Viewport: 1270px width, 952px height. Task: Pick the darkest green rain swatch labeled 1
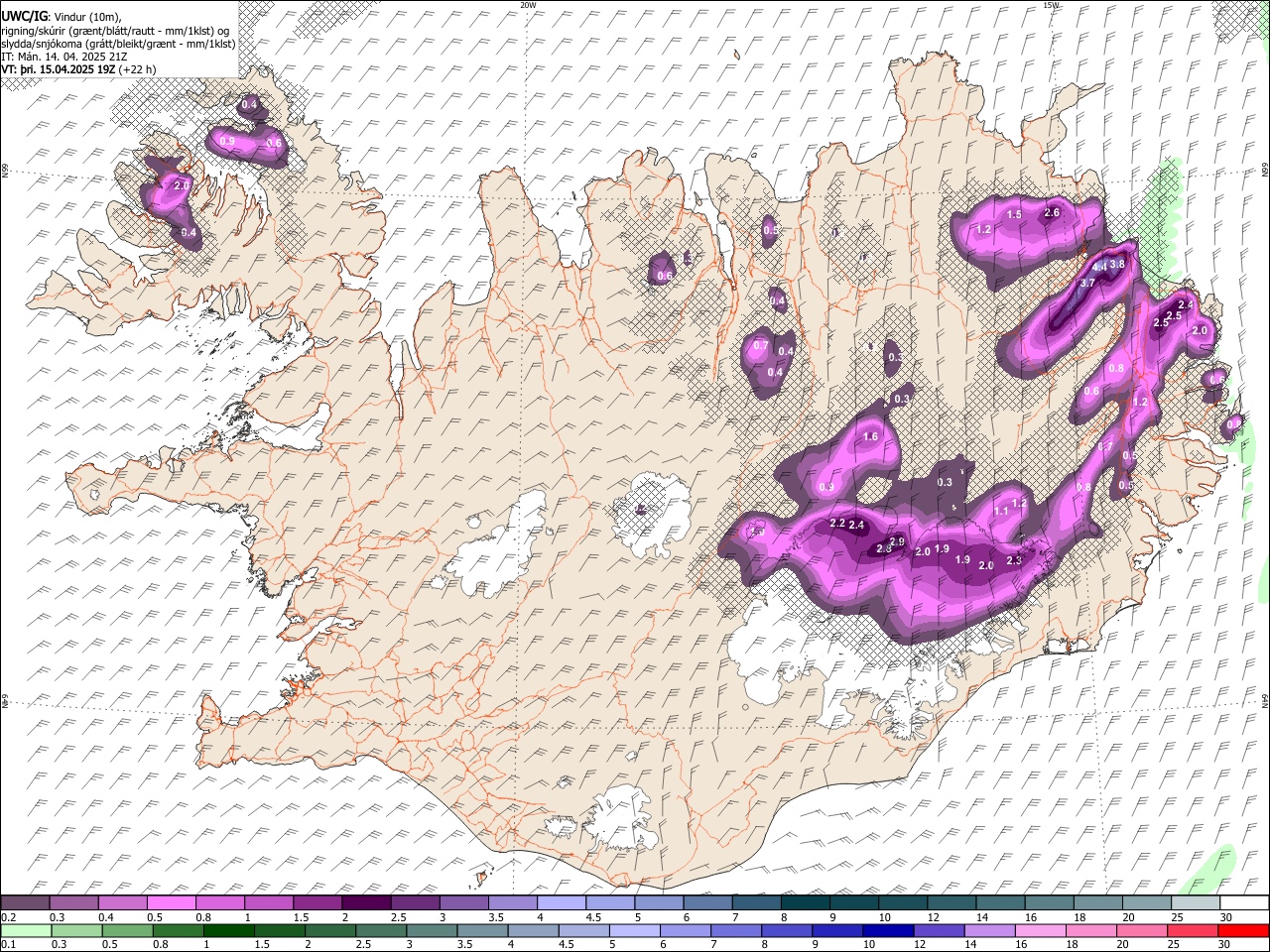230,930
